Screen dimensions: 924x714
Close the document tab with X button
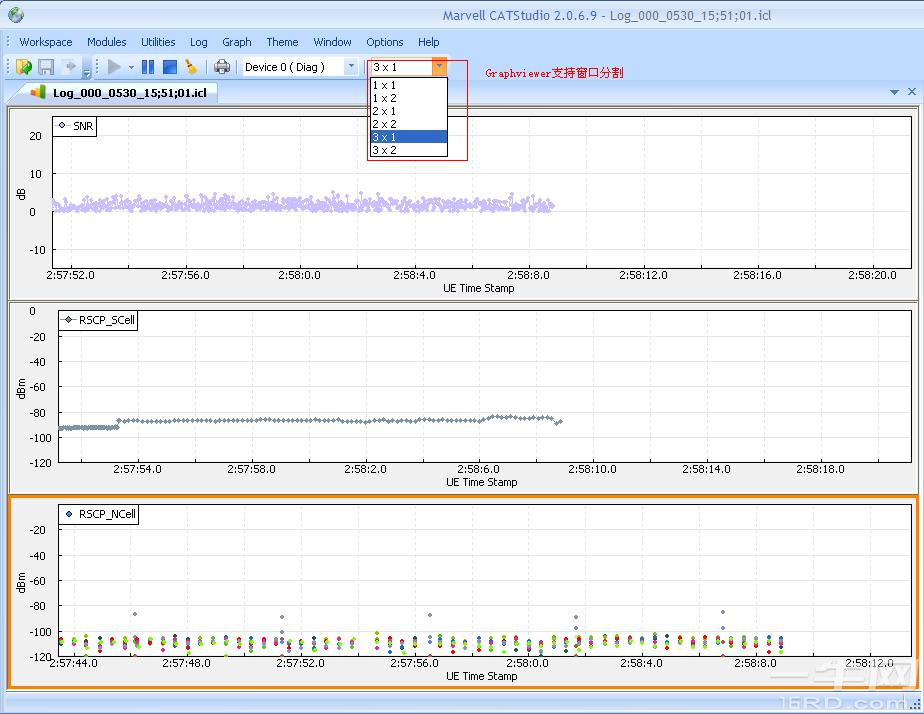pos(911,92)
